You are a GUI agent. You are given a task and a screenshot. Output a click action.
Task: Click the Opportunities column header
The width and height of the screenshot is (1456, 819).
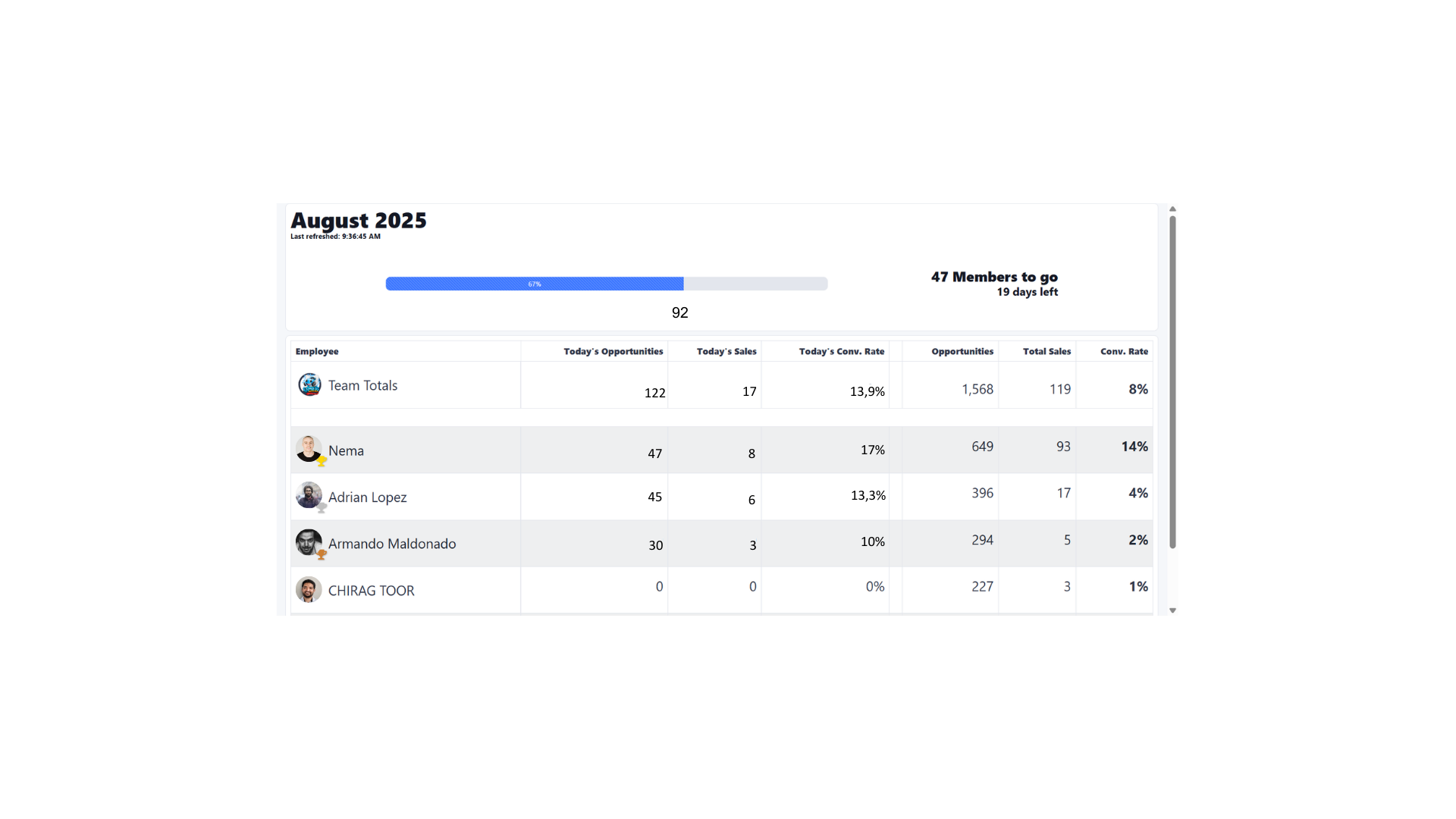pos(962,351)
